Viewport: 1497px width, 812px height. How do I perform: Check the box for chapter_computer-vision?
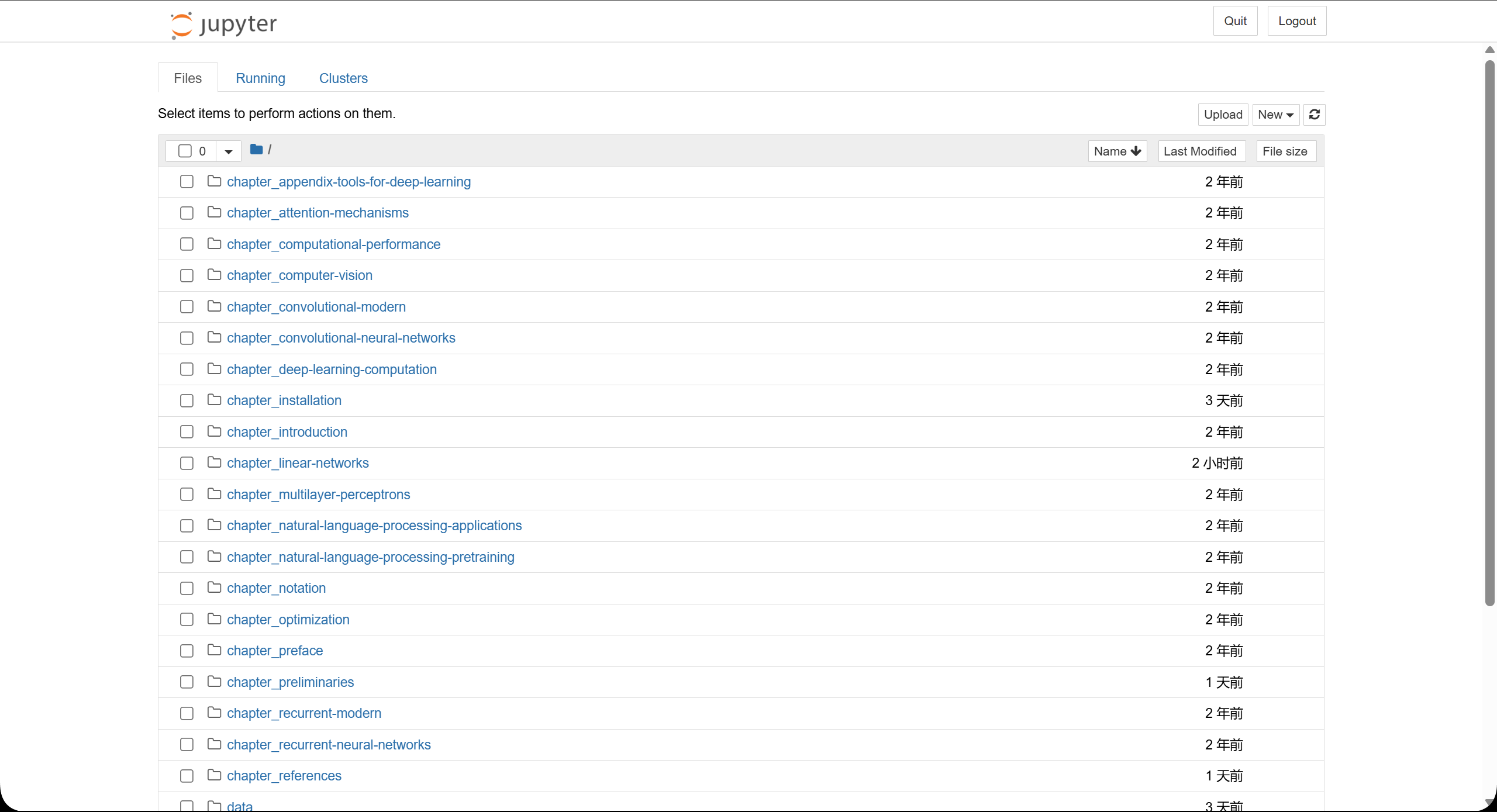(x=187, y=275)
